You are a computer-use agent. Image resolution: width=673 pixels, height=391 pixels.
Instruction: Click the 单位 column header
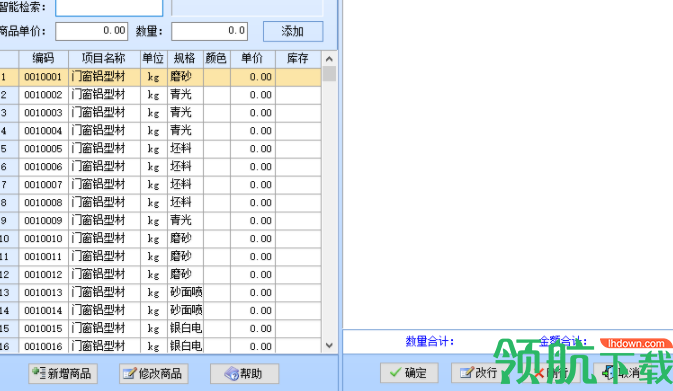point(154,58)
